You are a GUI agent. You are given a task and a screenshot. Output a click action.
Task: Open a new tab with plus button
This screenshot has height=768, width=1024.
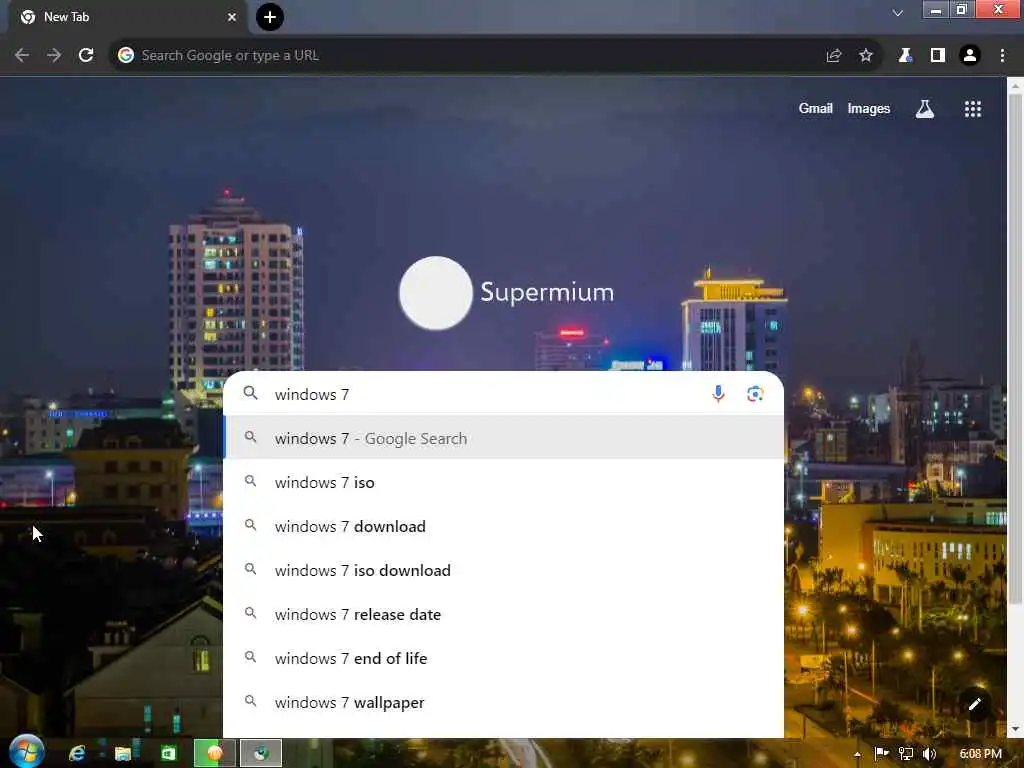click(270, 17)
